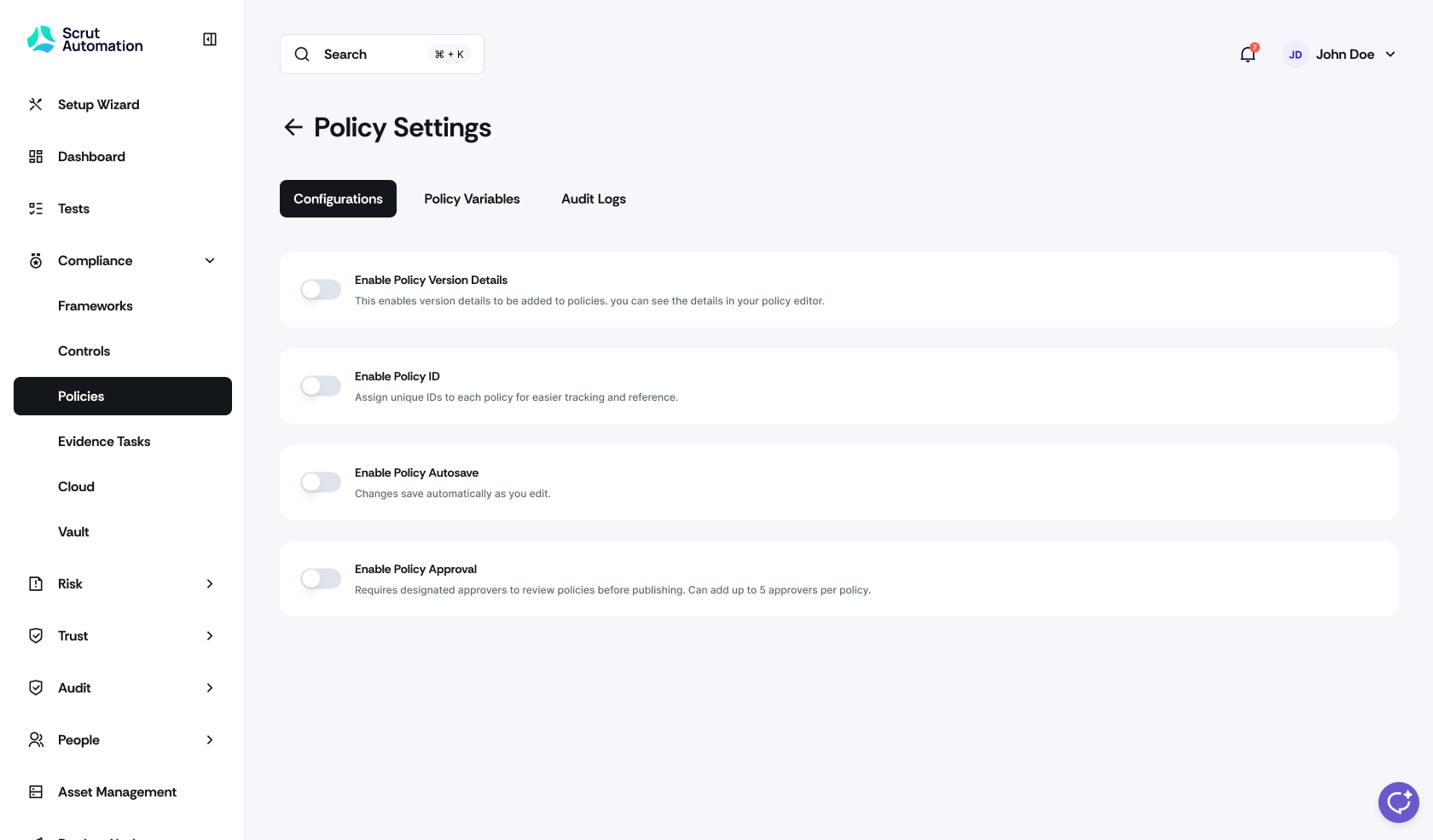Toggle Enable Policy Autosave on
The height and width of the screenshot is (840, 1433).
[x=321, y=483]
